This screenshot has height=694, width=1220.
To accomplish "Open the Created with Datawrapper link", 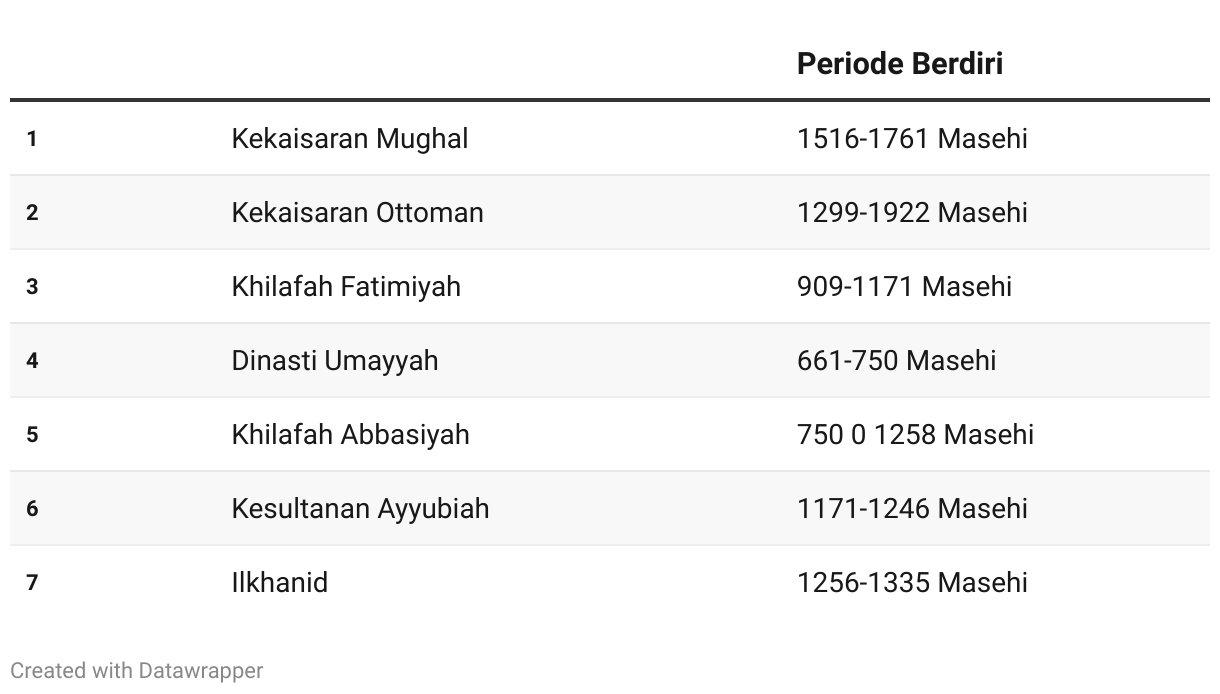I will (x=137, y=670).
